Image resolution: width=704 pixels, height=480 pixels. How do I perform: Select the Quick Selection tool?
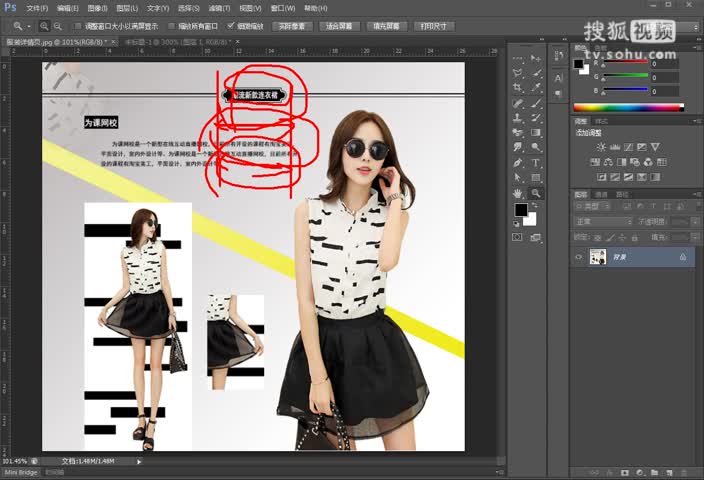pyautogui.click(x=536, y=73)
